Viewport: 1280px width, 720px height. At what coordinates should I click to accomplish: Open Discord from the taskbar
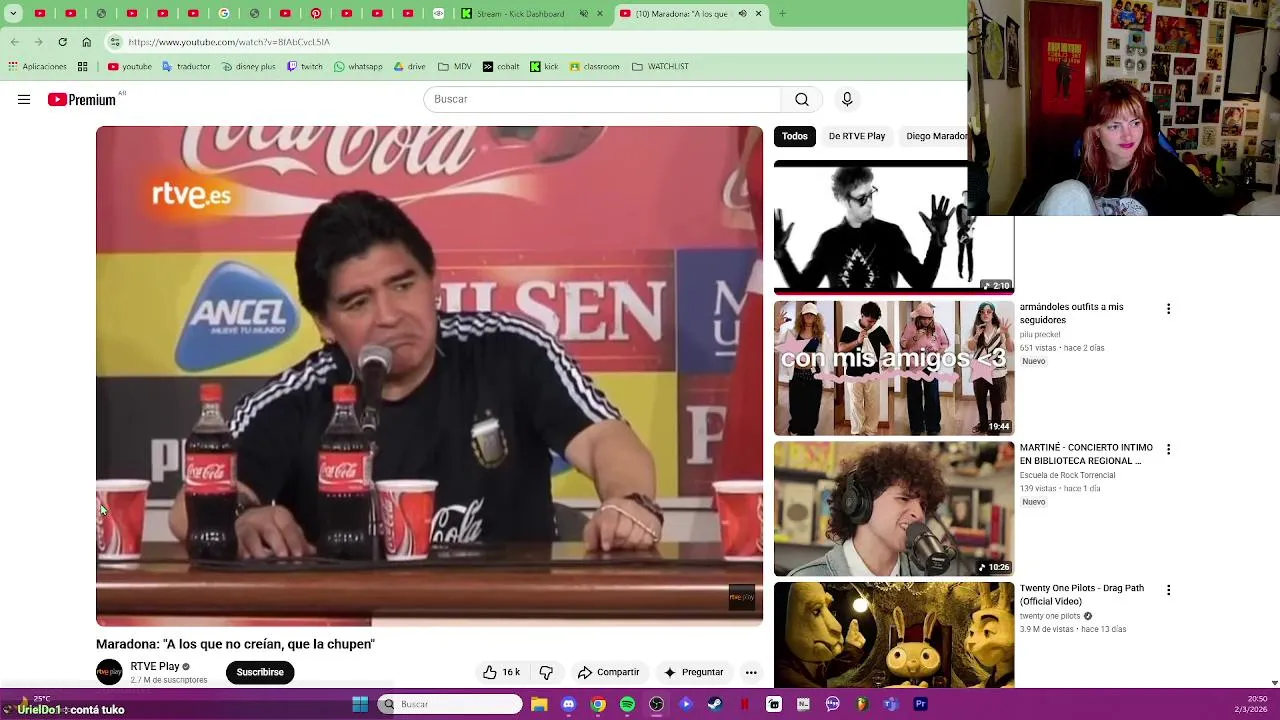[x=568, y=704]
